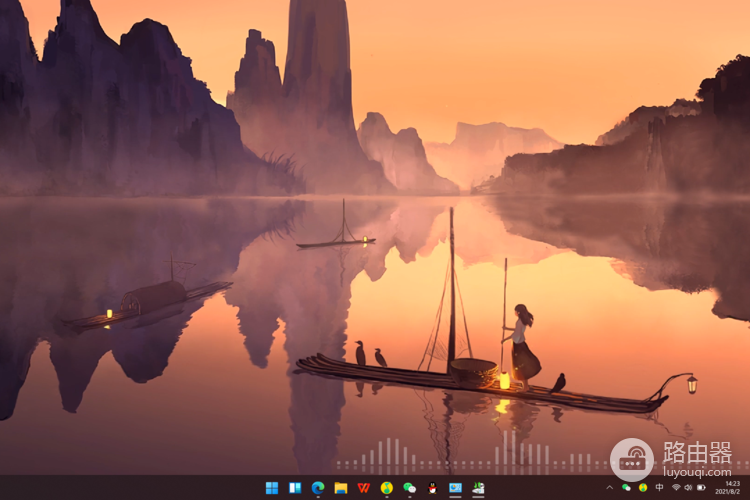Click the QQ Music tray icon
The width and height of the screenshot is (750, 500).
[643, 488]
